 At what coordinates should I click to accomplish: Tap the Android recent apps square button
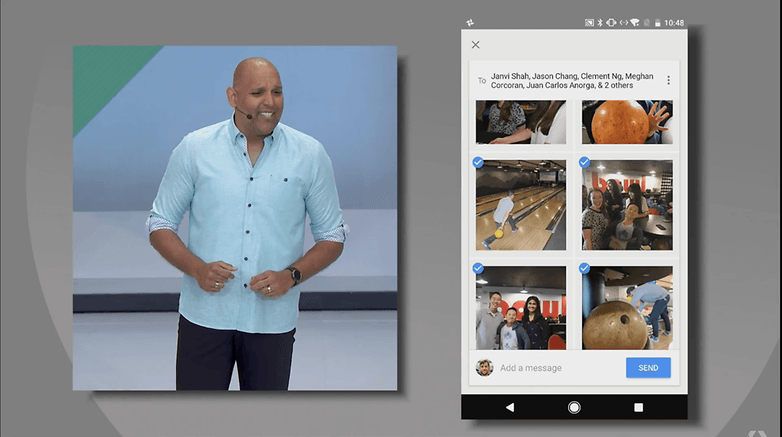click(x=638, y=408)
